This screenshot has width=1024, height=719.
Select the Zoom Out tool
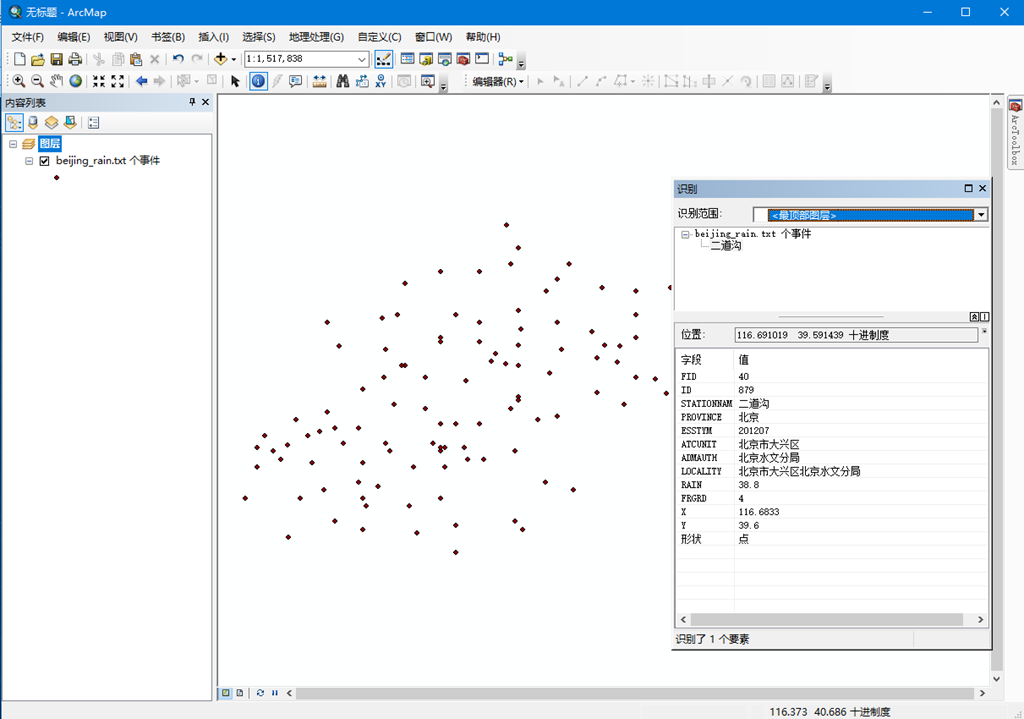tap(37, 81)
